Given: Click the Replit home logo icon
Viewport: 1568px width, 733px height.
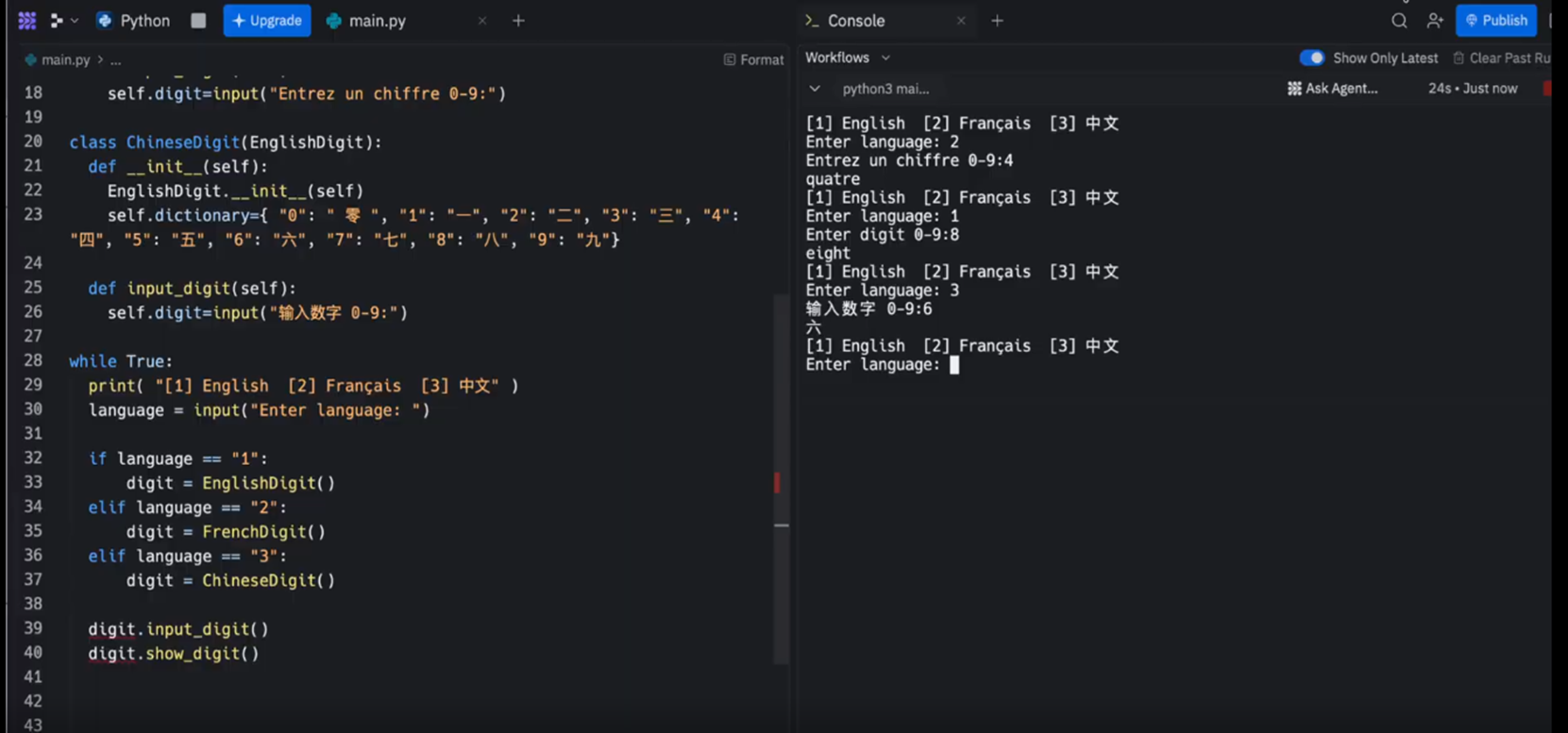Looking at the screenshot, I should point(26,21).
